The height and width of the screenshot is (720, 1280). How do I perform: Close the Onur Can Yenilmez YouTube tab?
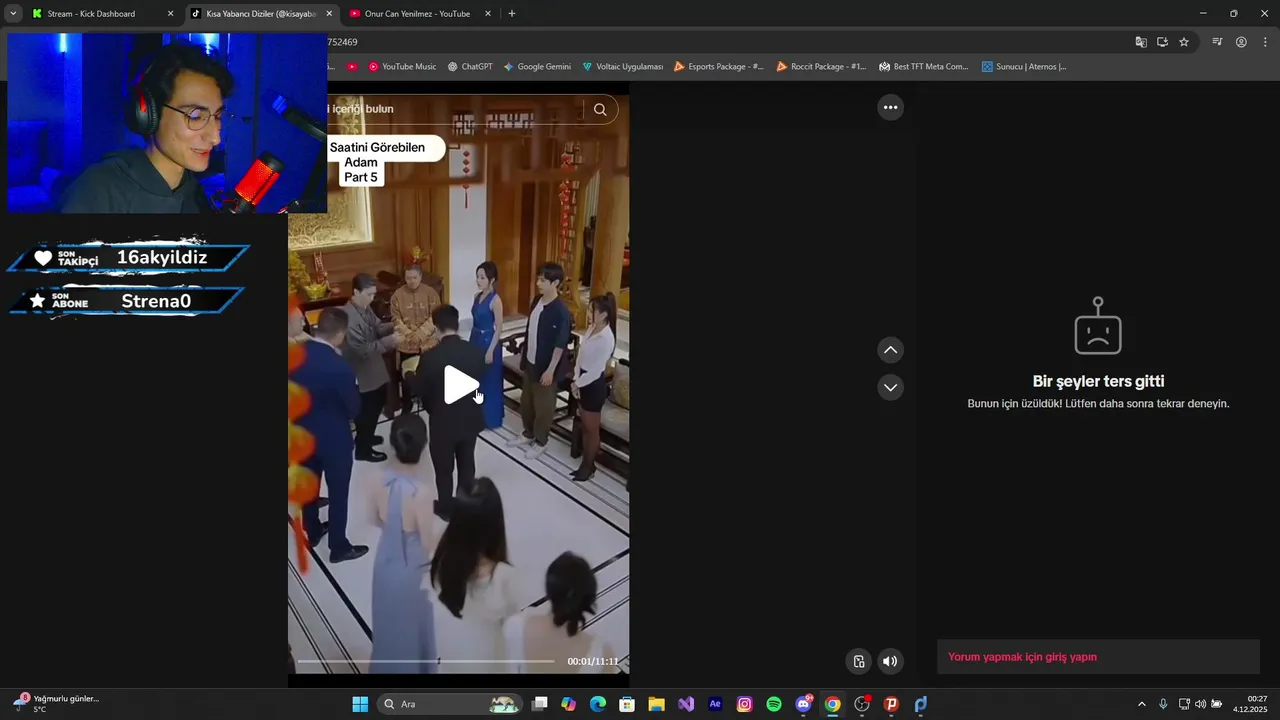click(x=488, y=14)
